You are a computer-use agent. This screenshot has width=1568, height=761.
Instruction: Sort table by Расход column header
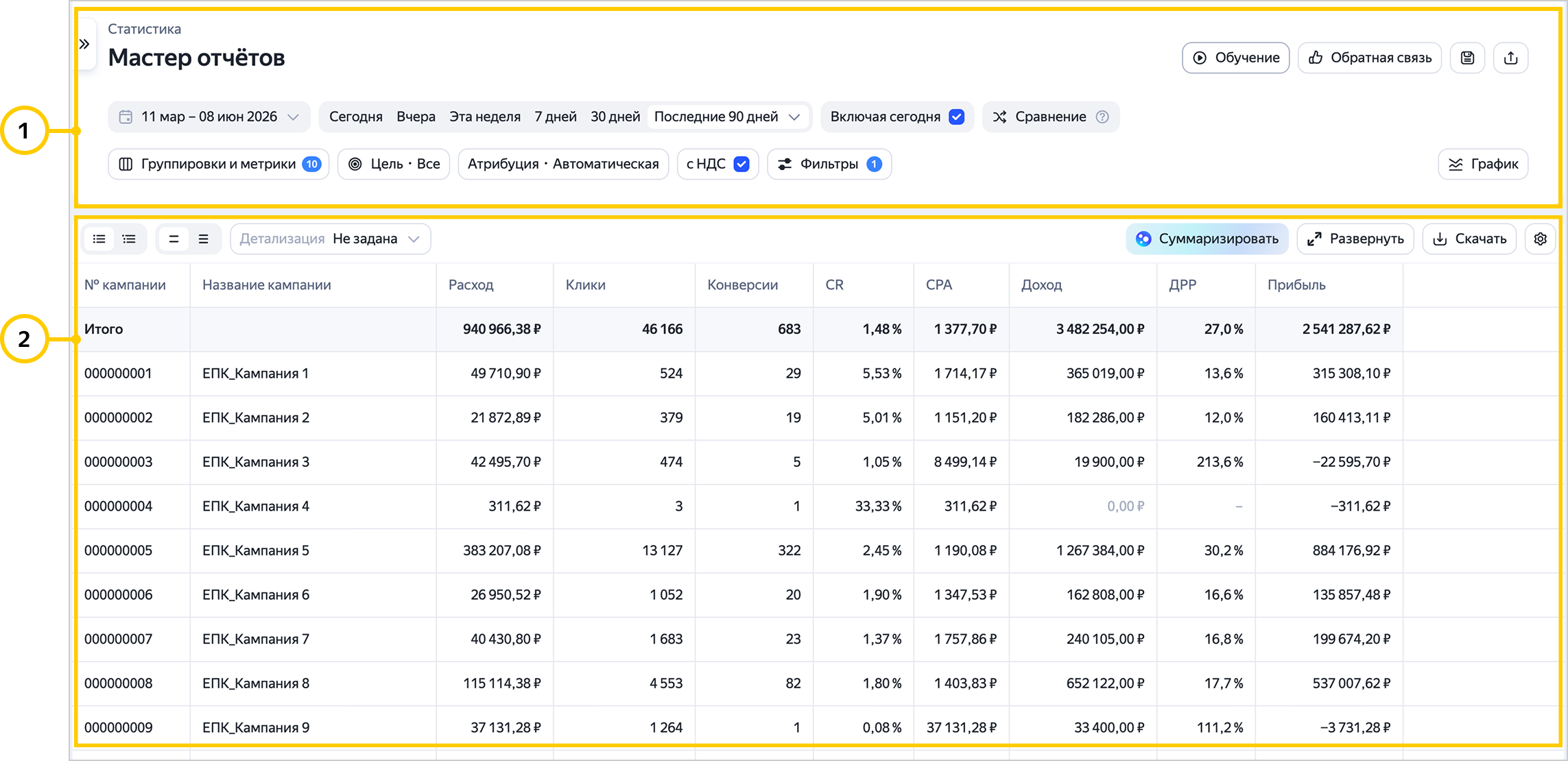point(471,285)
